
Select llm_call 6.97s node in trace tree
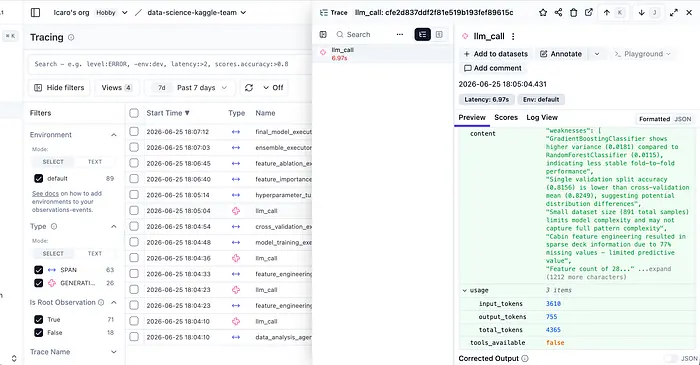[383, 54]
